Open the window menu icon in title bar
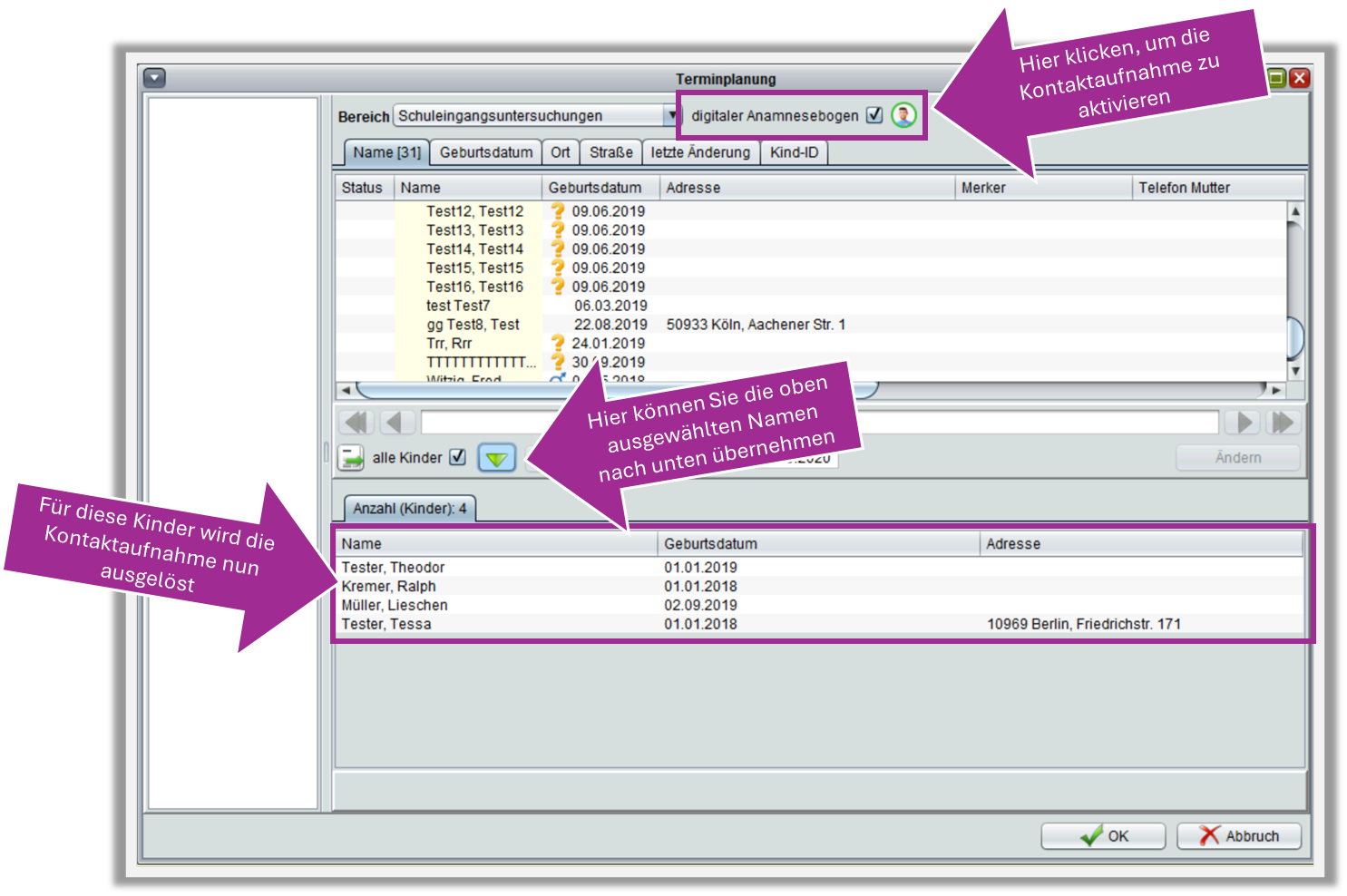 [x=155, y=78]
